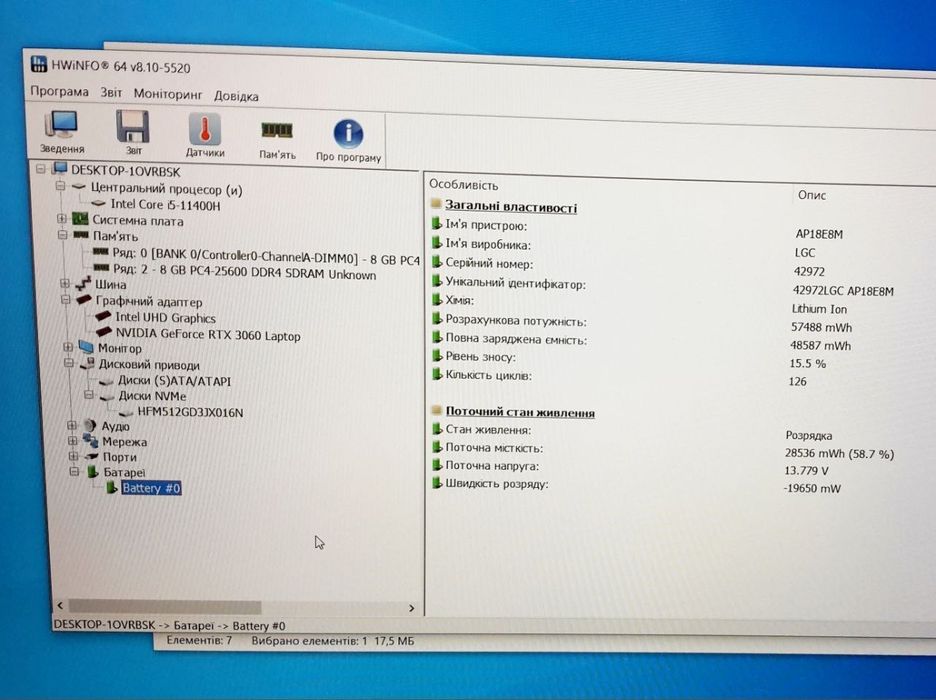
Task: Click the Опис column header
Action: 812,195
